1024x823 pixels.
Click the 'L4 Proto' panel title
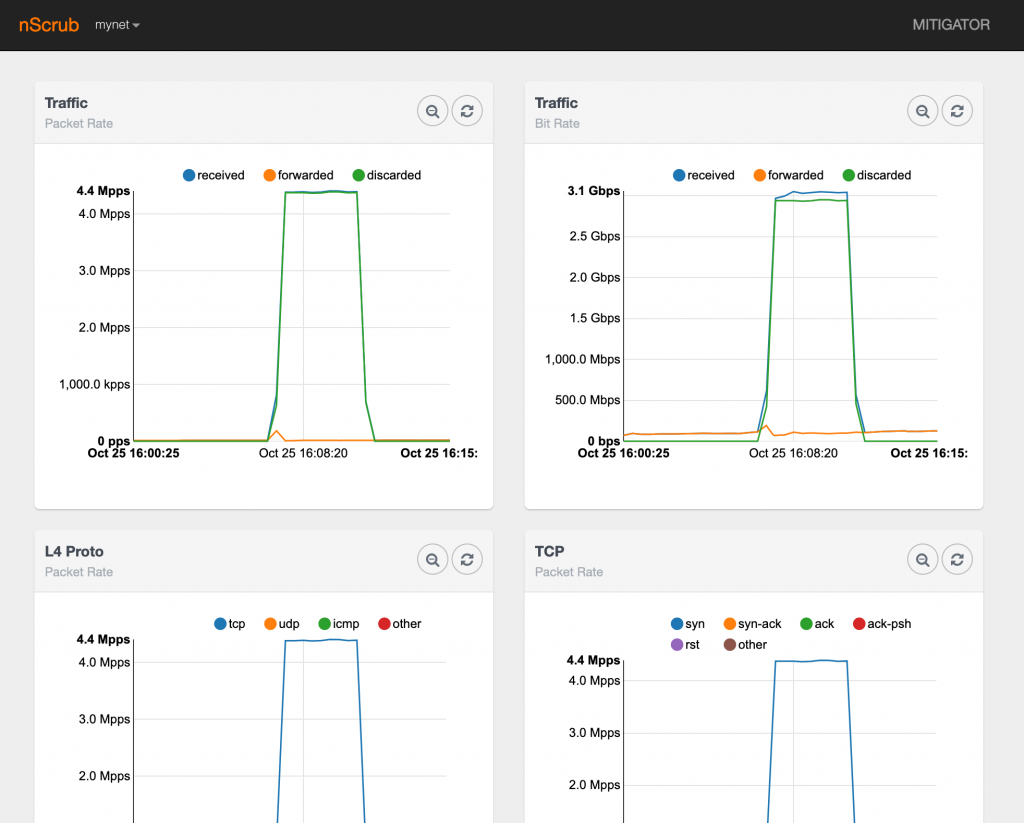coord(74,551)
